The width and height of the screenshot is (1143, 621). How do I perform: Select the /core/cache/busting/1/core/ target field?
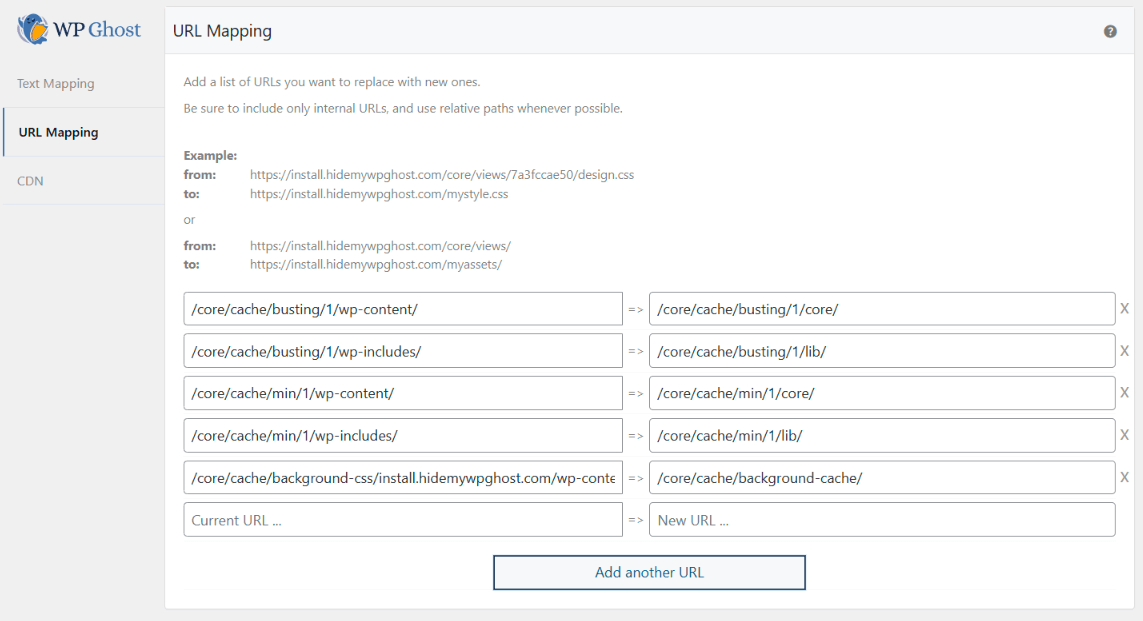pos(882,308)
